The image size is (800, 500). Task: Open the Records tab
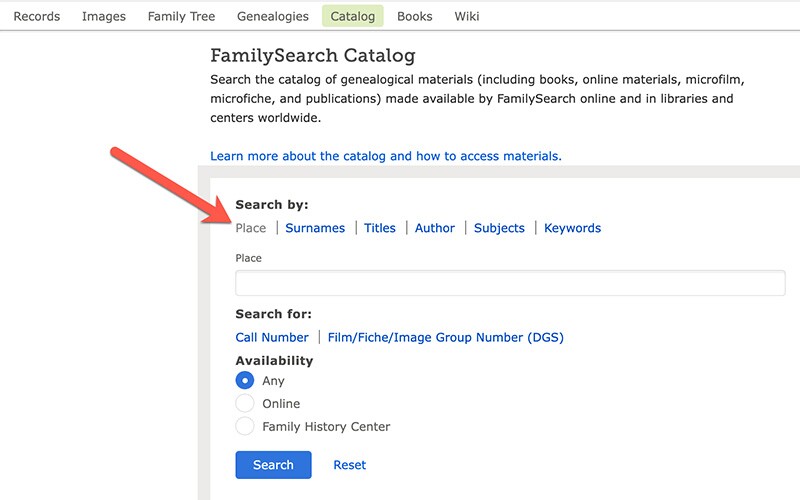[x=37, y=16]
